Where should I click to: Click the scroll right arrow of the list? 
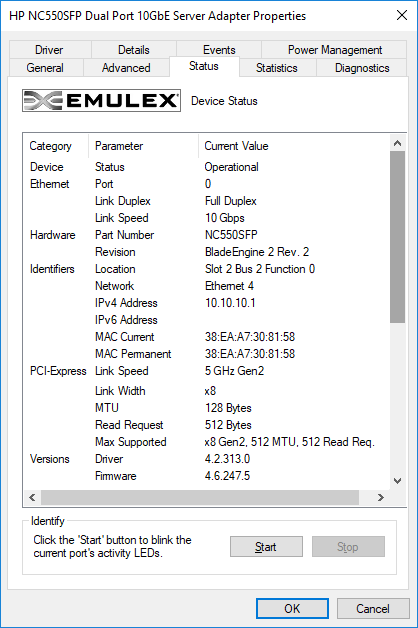[381, 497]
